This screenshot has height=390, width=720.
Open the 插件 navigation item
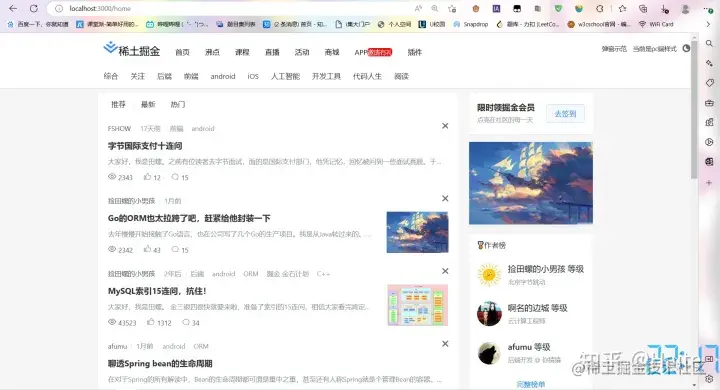tap(415, 52)
